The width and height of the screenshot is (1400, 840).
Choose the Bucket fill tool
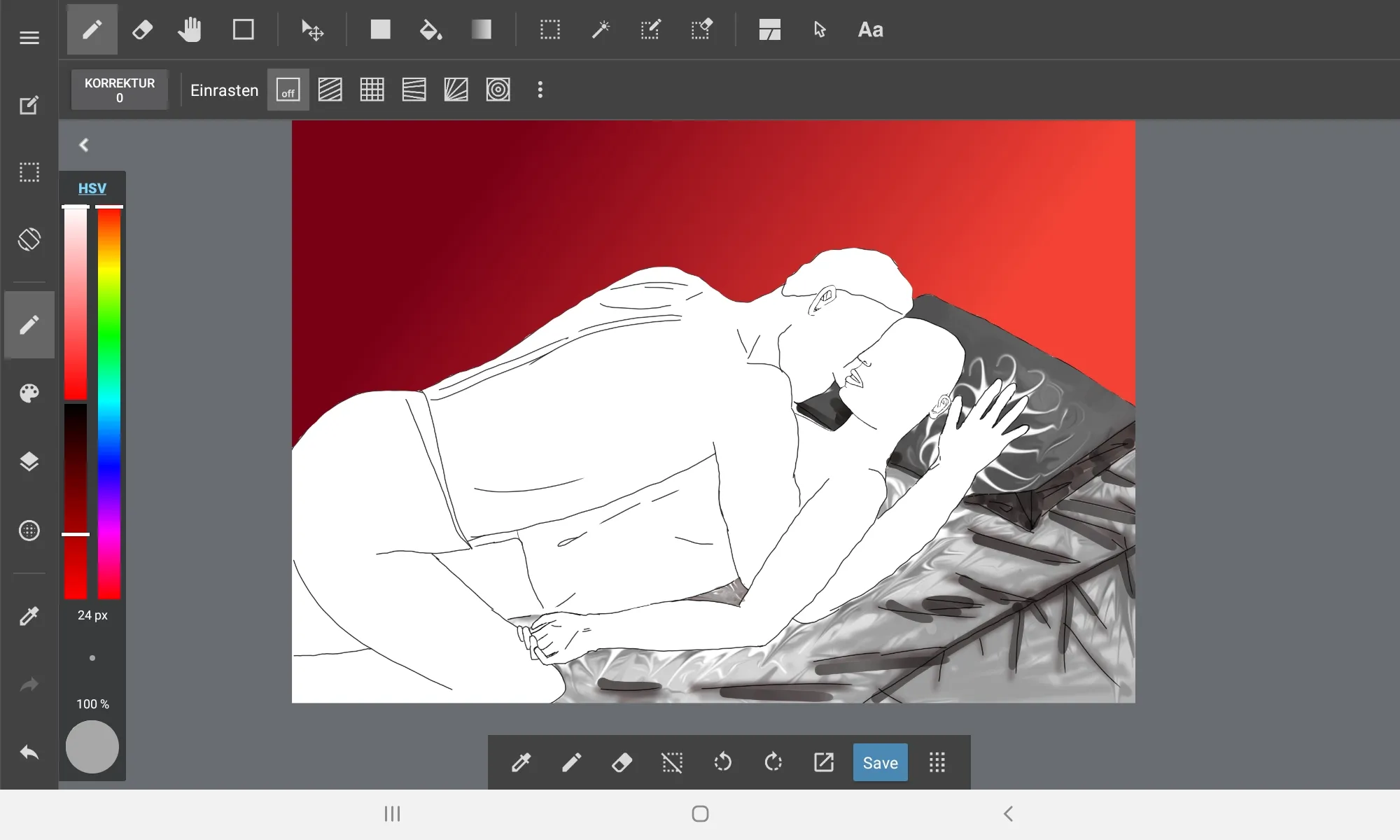(430, 29)
